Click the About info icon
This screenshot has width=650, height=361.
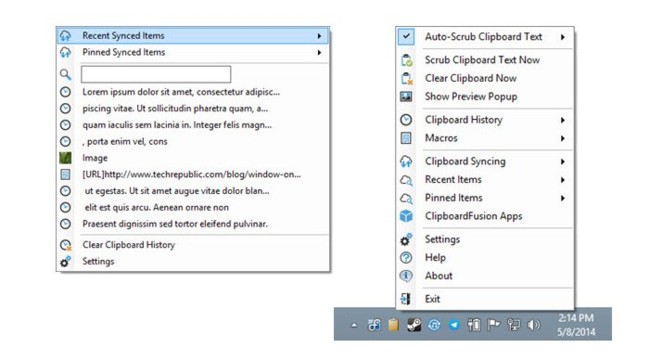pos(406,276)
